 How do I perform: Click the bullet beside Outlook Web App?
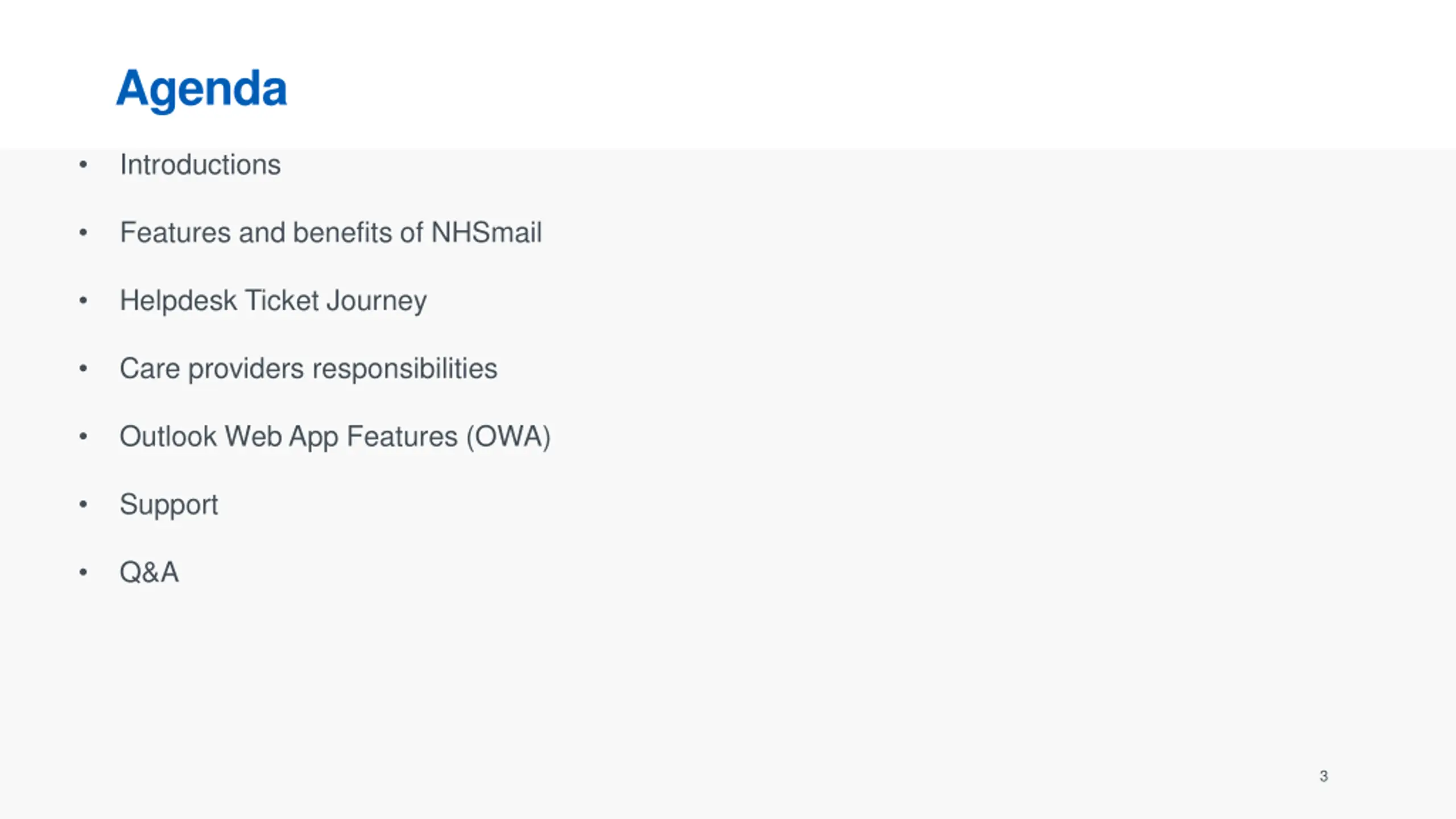click(84, 436)
